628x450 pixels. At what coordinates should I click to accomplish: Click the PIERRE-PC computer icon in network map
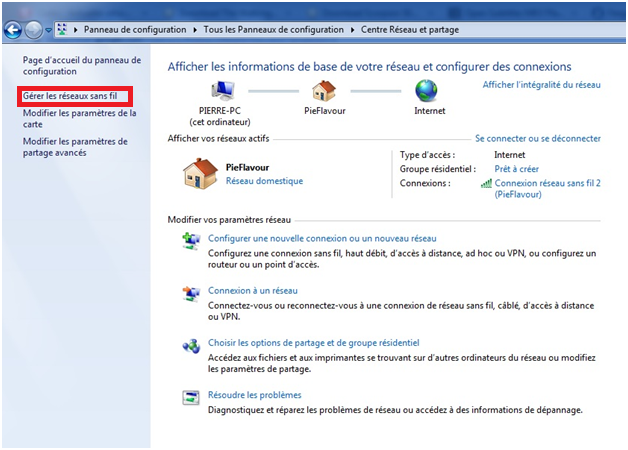pos(223,90)
